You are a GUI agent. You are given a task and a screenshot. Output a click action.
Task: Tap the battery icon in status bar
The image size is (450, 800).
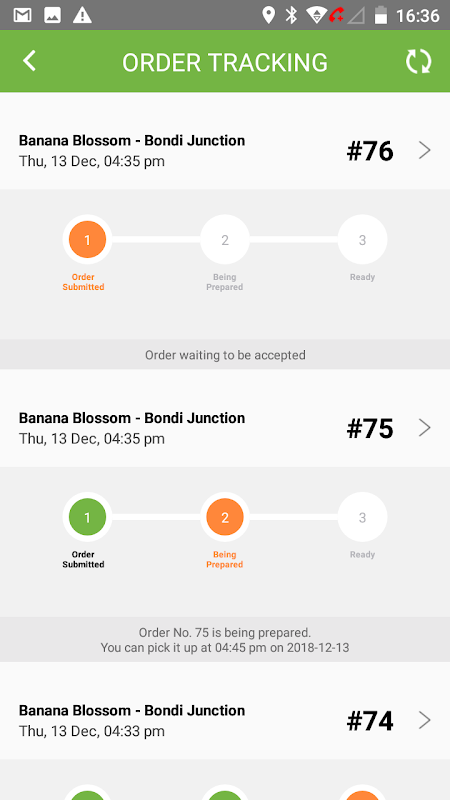(381, 15)
